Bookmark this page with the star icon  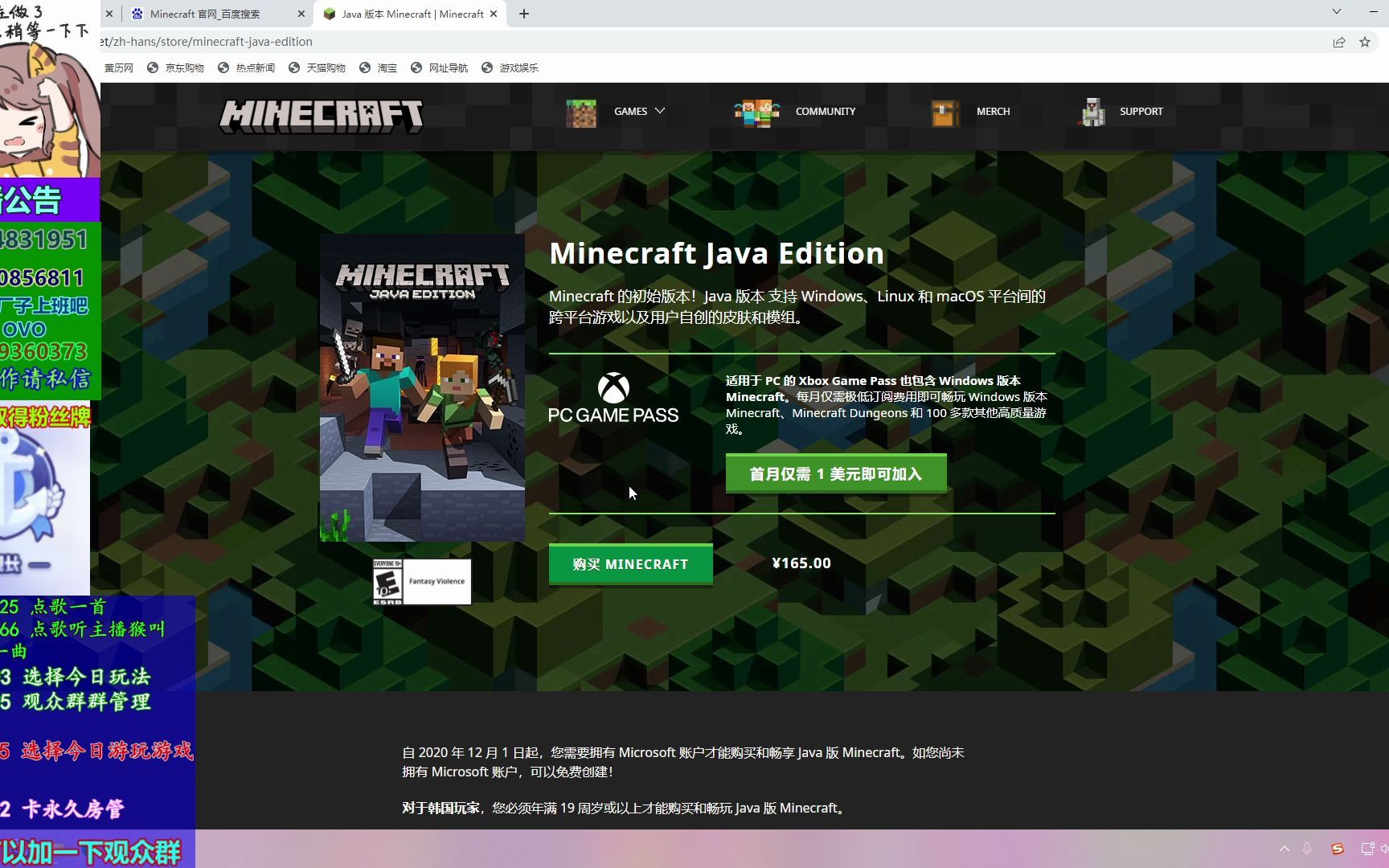1364,42
